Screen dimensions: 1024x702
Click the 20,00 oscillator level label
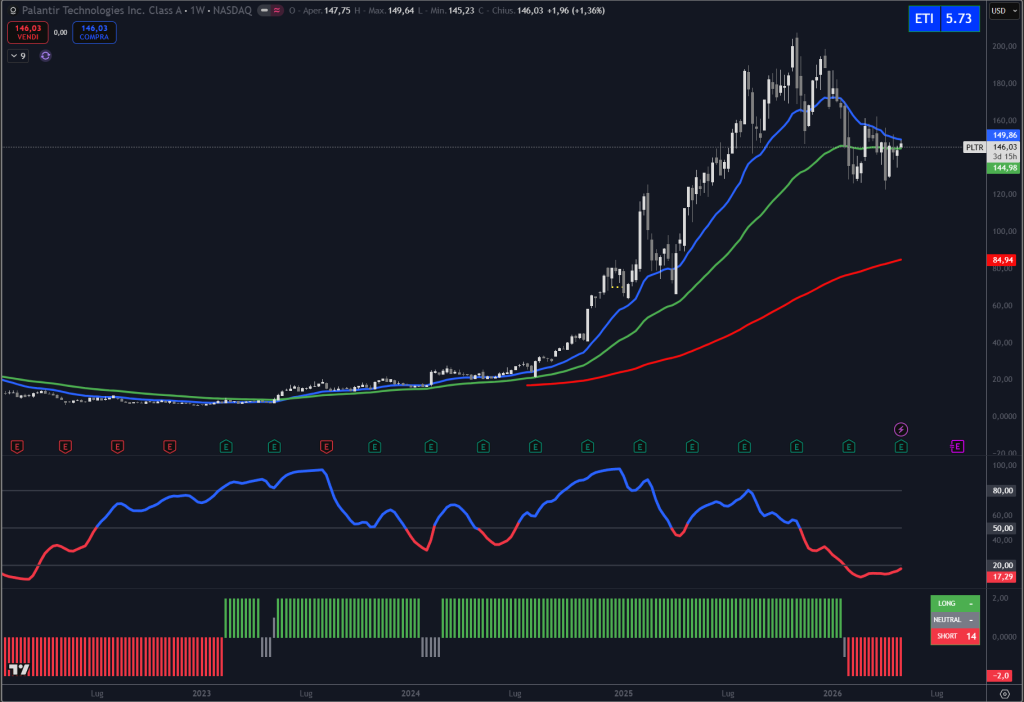[x=1002, y=566]
